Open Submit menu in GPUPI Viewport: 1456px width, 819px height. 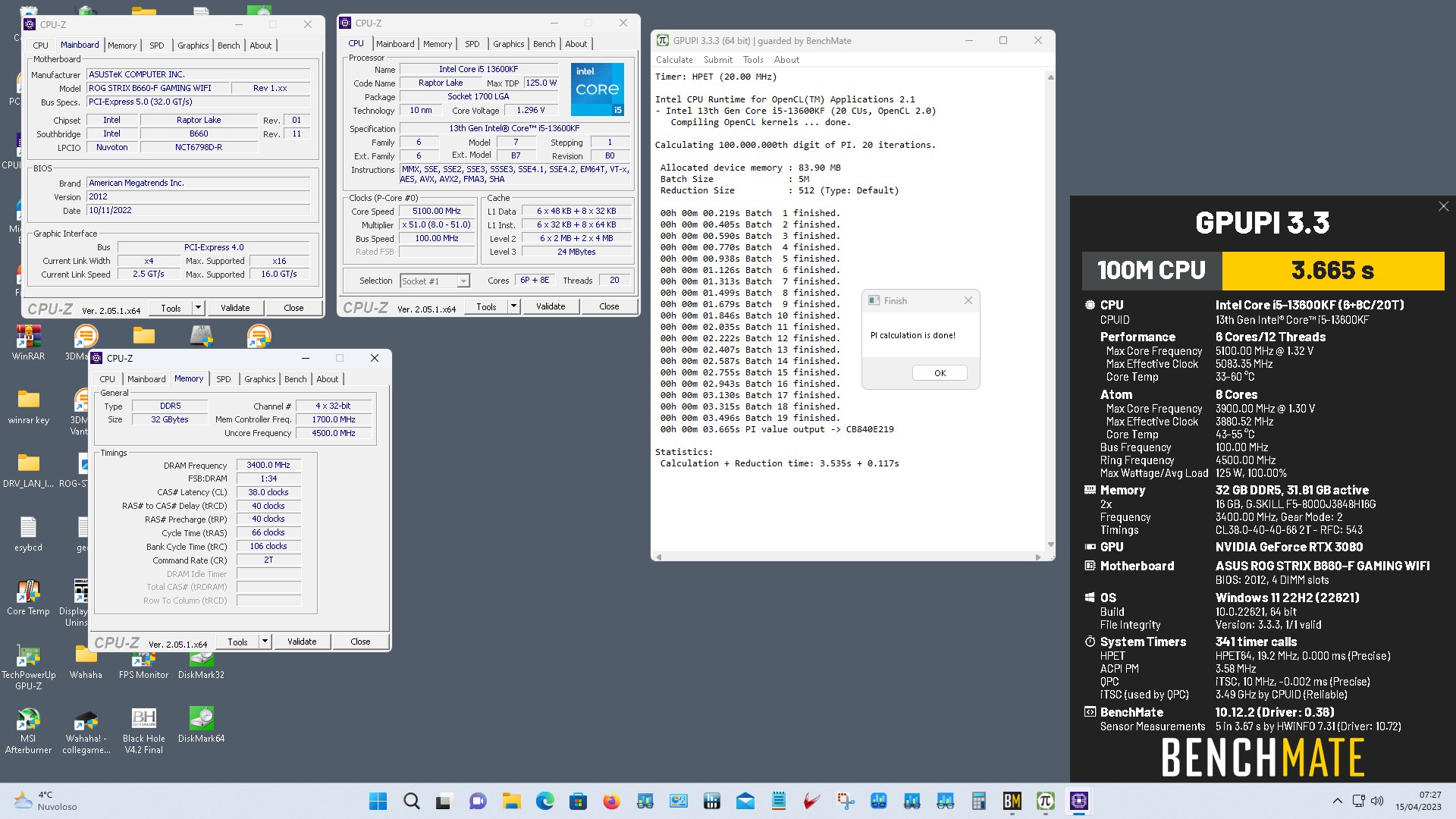717,60
